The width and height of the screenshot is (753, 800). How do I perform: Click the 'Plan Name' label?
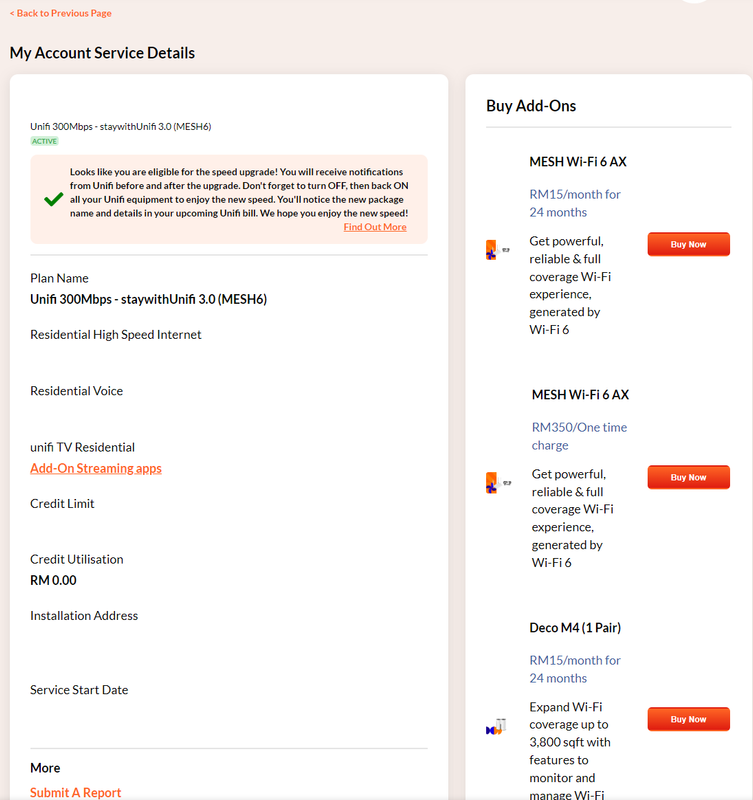click(59, 278)
